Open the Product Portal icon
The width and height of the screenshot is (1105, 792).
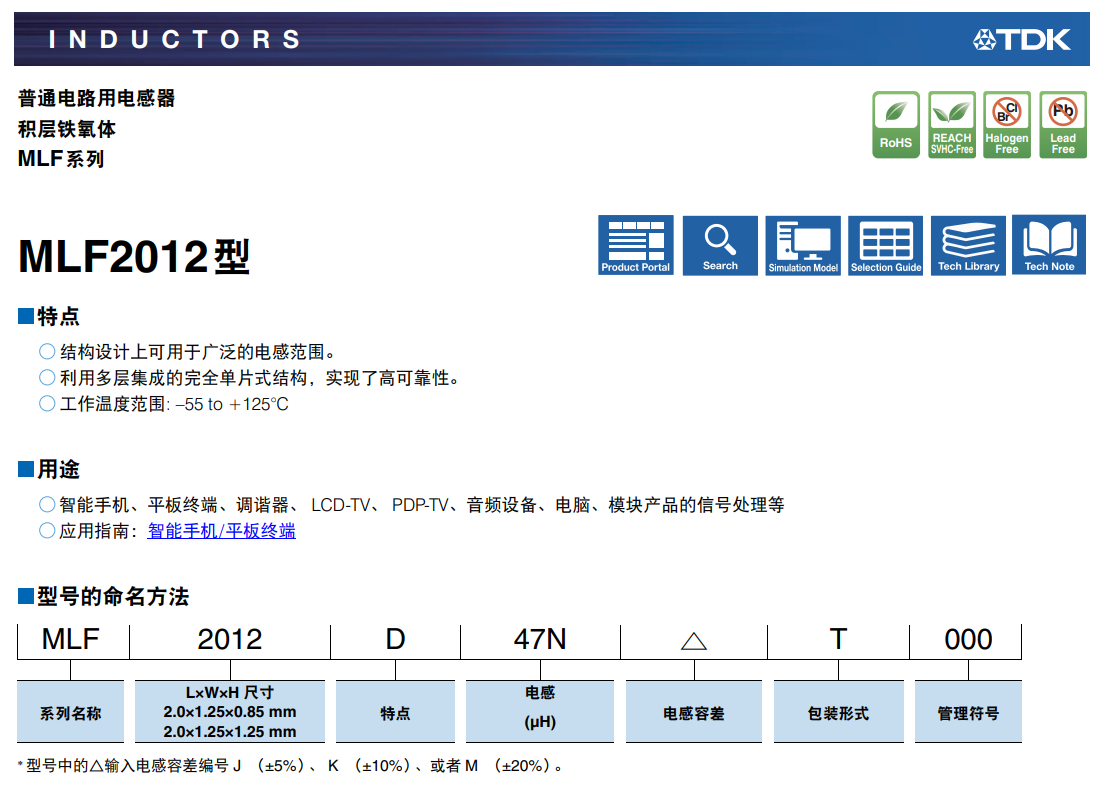click(636, 245)
